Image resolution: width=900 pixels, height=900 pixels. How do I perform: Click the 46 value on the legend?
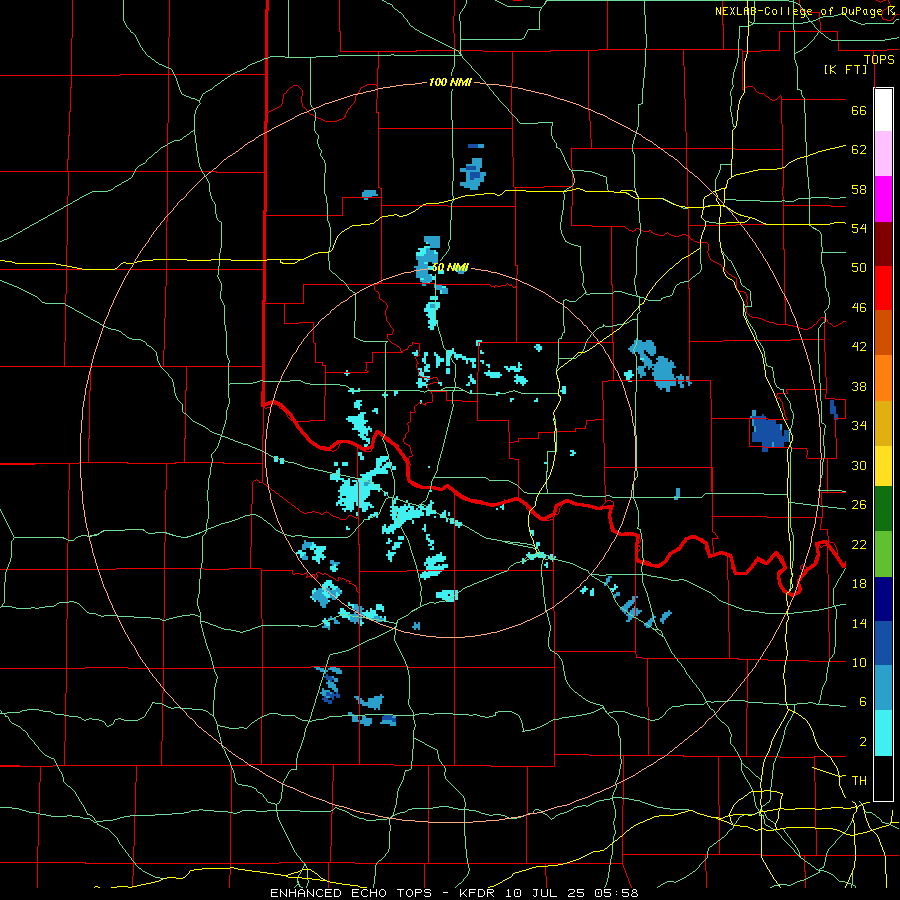point(859,308)
